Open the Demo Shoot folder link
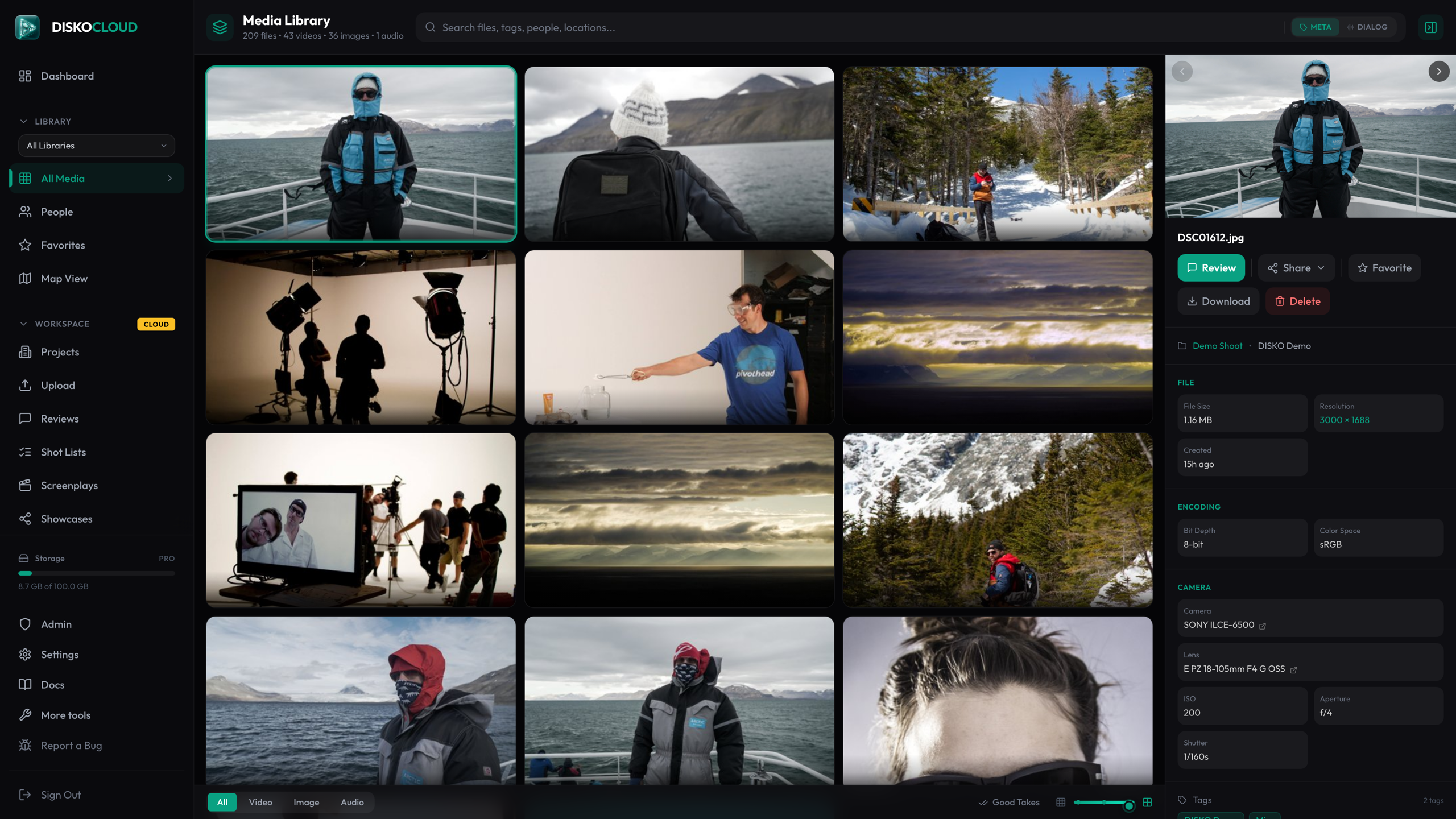Screen dimensions: 1456x819 1217,346
